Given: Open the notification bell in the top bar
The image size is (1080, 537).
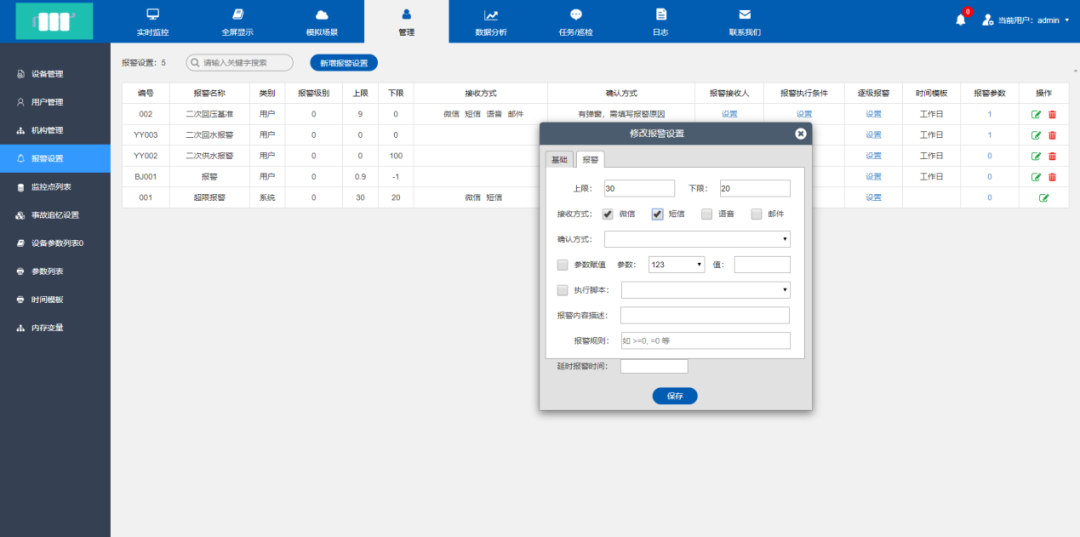Looking at the screenshot, I should click(961, 20).
